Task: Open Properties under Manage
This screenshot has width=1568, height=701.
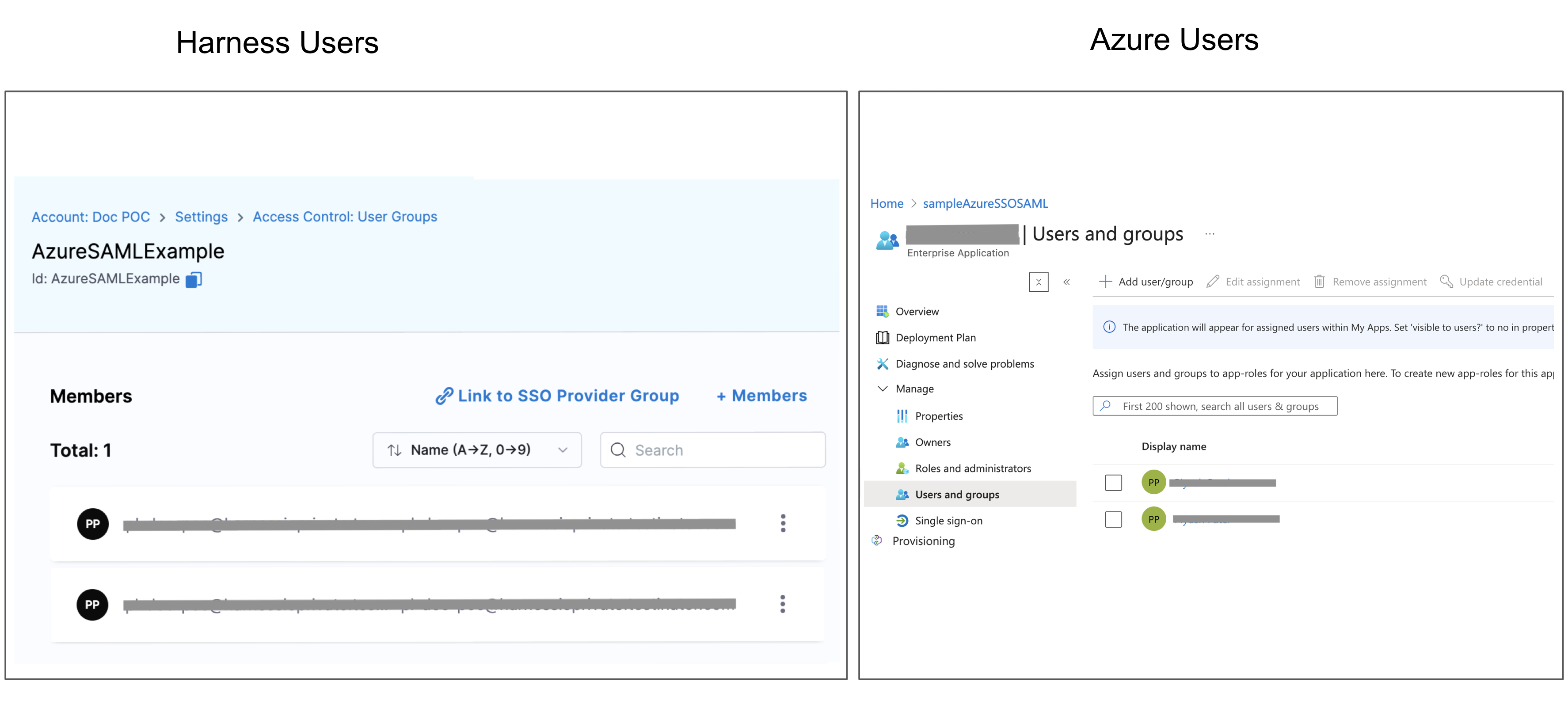Action: pyautogui.click(x=939, y=416)
